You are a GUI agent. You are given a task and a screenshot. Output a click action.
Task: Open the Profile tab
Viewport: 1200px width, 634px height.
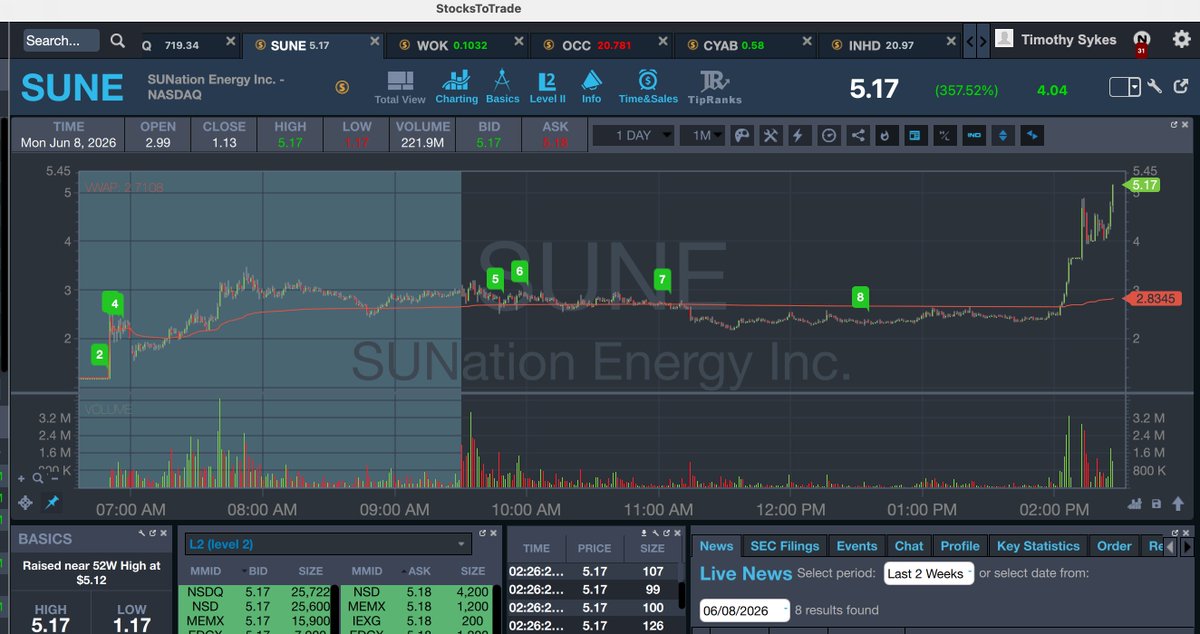tap(960, 546)
